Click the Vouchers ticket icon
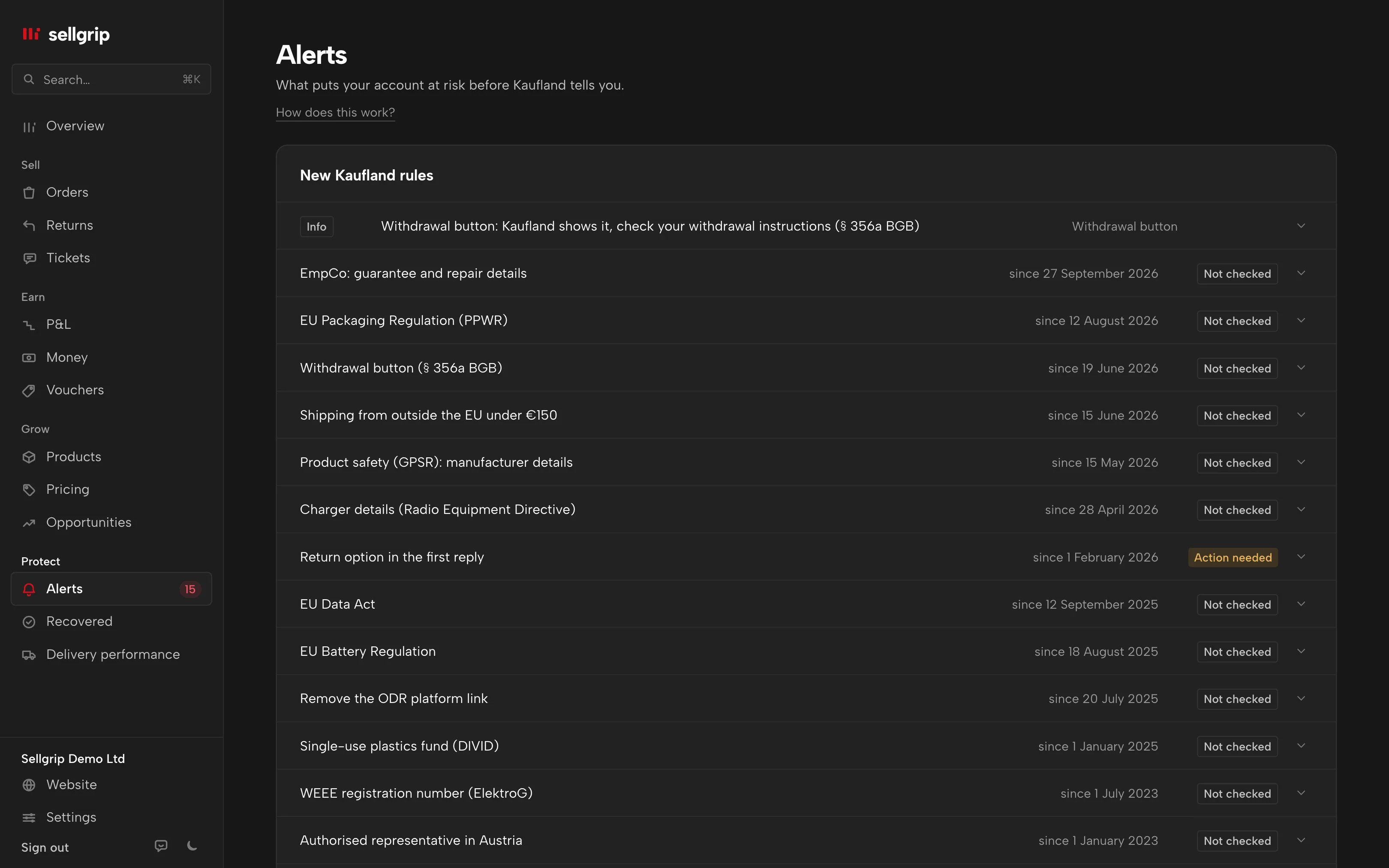The width and height of the screenshot is (1389, 868). tap(29, 390)
